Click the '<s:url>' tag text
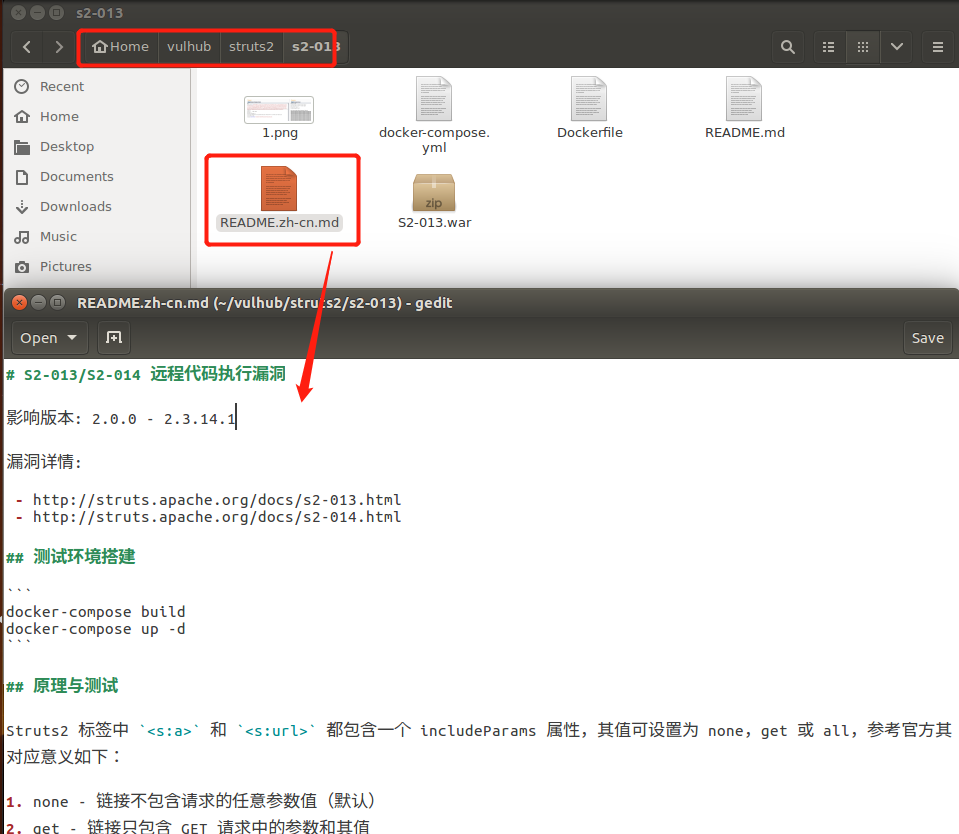Viewport: 959px width, 834px height. pyautogui.click(x=276, y=731)
